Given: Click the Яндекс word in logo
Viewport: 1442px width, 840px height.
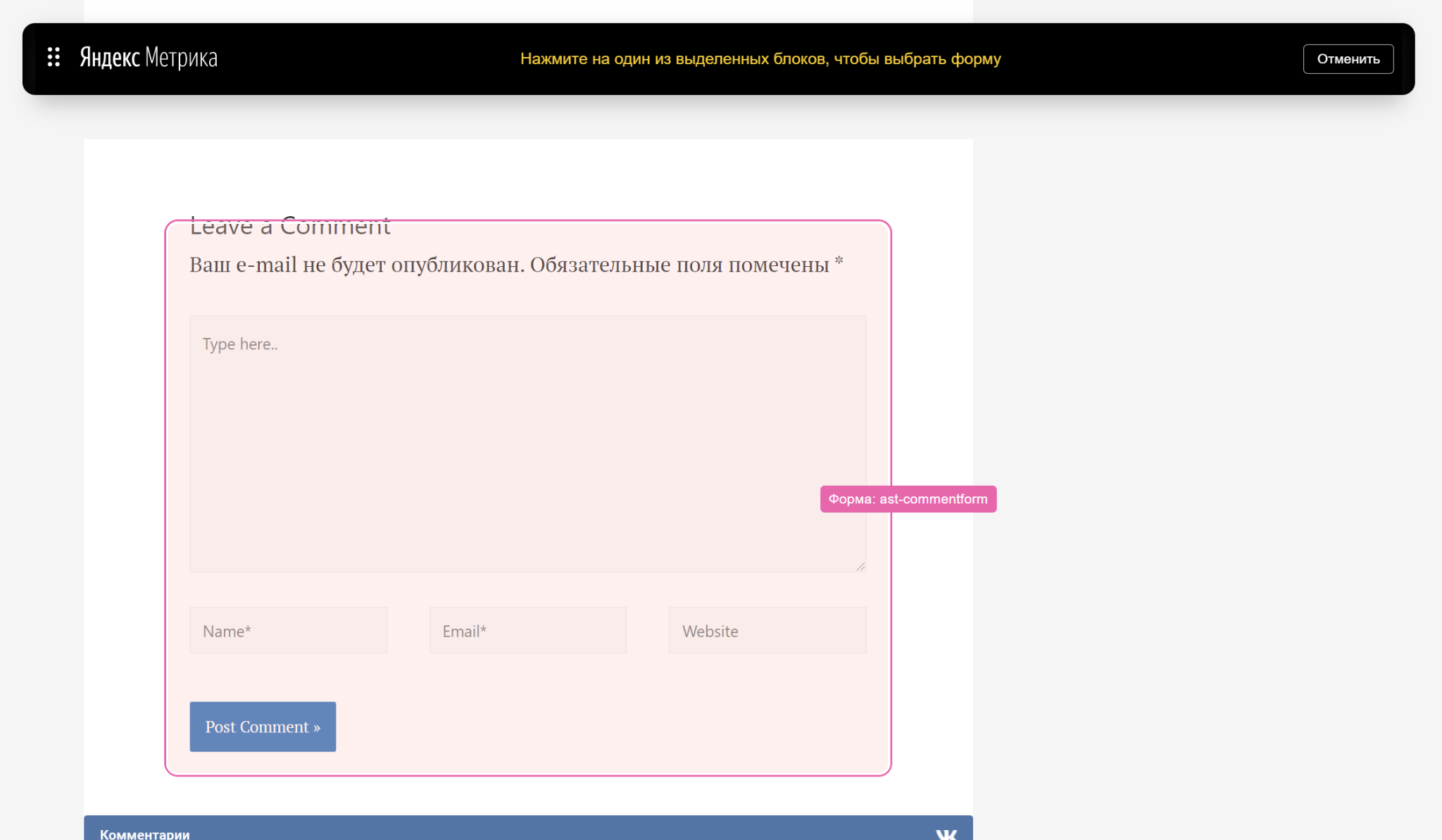Looking at the screenshot, I should pos(109,58).
